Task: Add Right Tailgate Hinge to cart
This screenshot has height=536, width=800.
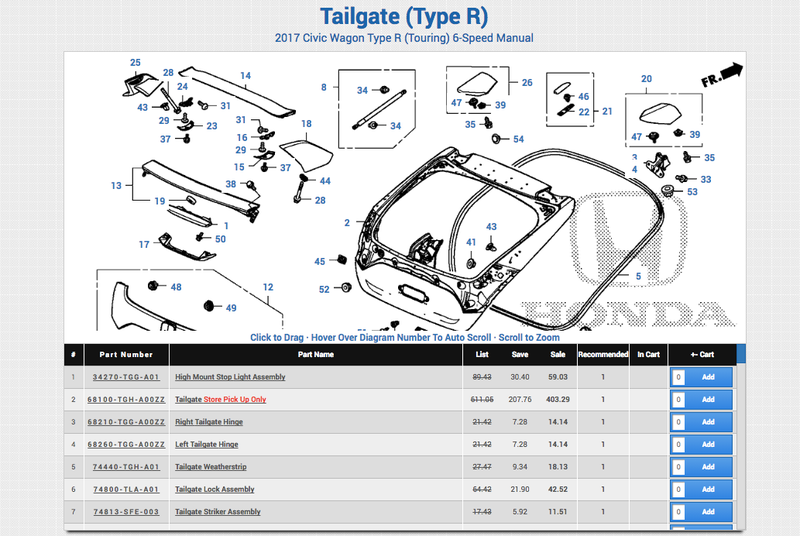Action: click(x=708, y=422)
